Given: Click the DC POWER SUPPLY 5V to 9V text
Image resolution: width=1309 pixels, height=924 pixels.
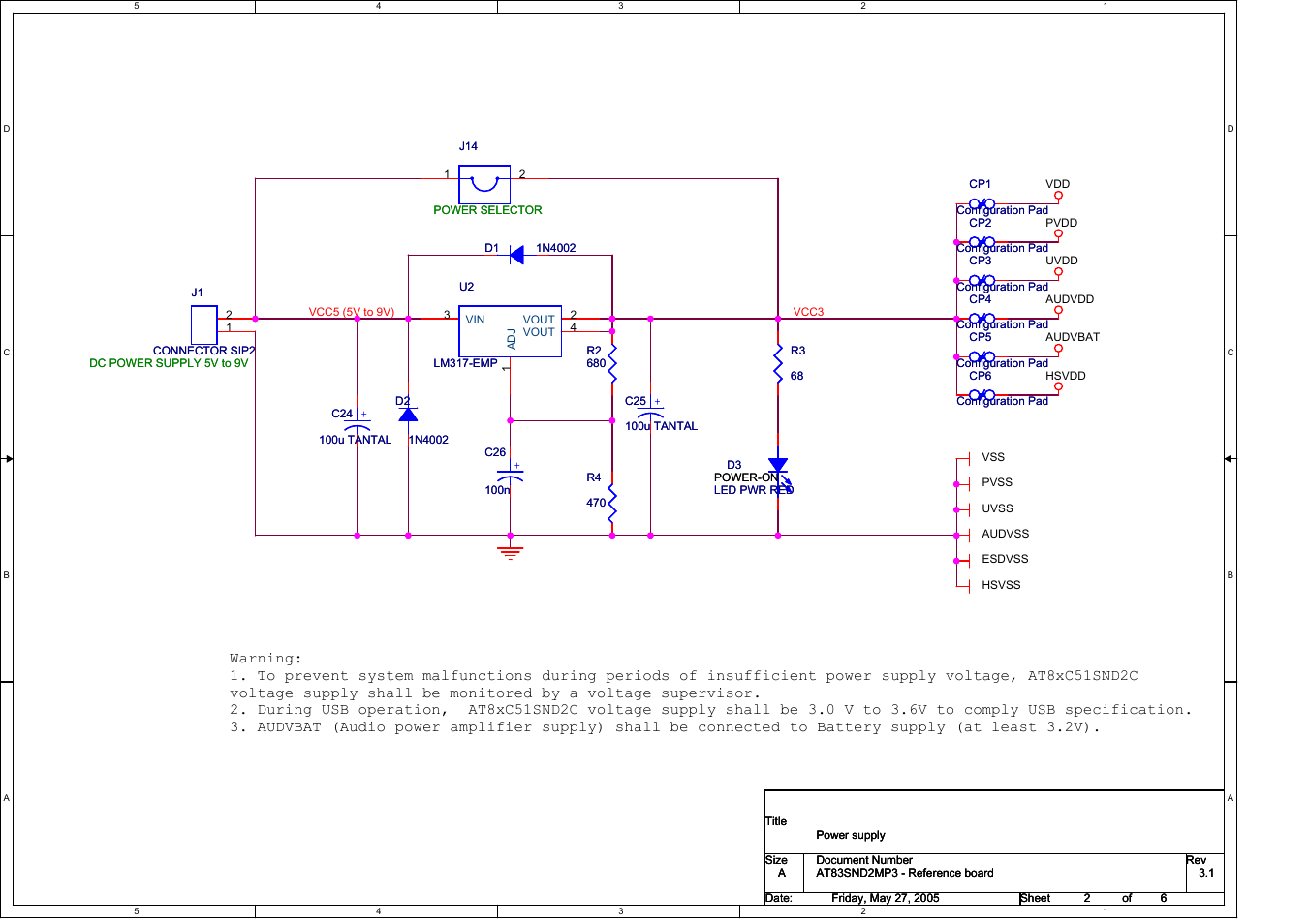Looking at the screenshot, I should pos(169,363).
